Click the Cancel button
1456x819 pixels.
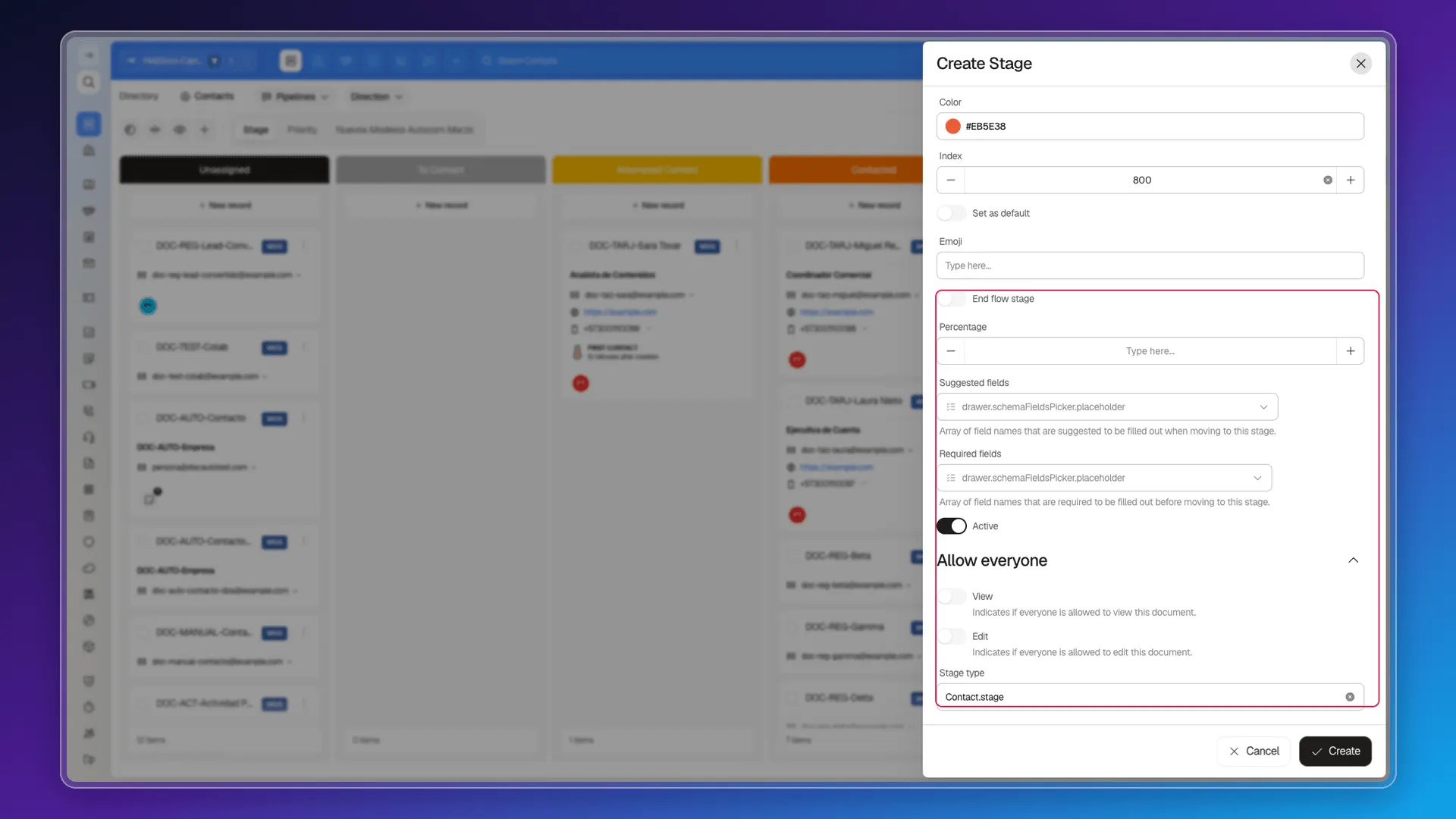pos(1254,752)
